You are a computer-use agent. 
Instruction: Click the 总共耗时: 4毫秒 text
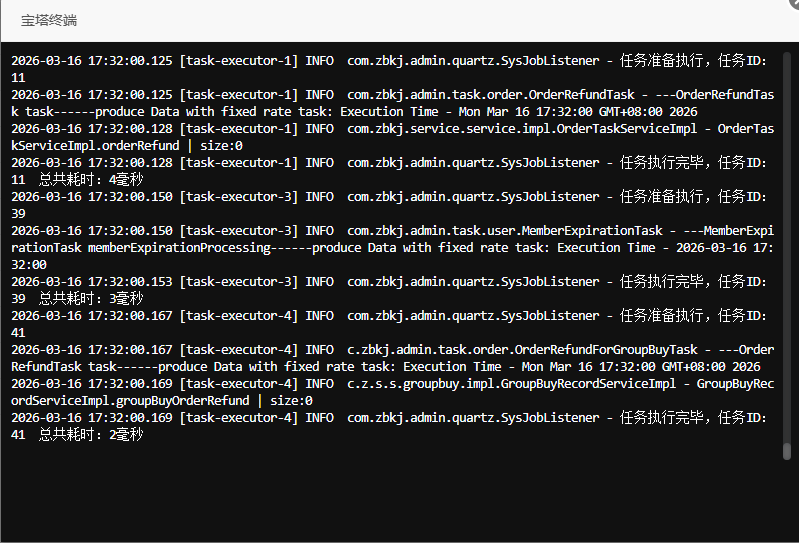pos(91,180)
